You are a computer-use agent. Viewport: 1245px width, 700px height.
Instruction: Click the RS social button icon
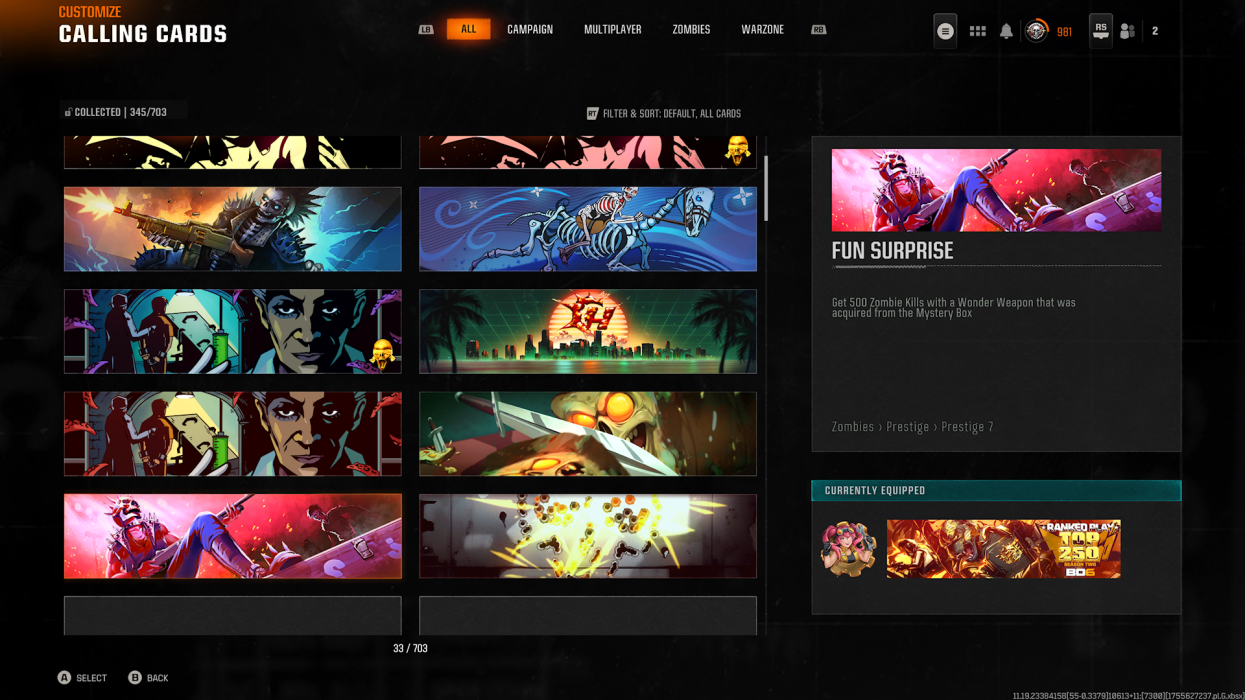1100,31
